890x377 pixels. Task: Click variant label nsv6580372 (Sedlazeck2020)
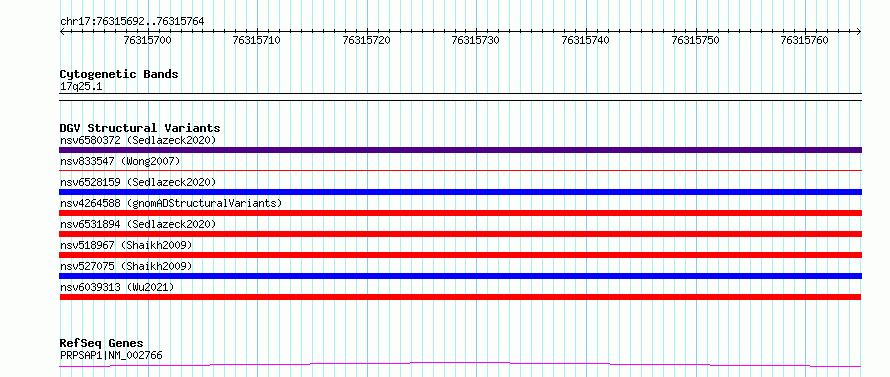(138, 140)
